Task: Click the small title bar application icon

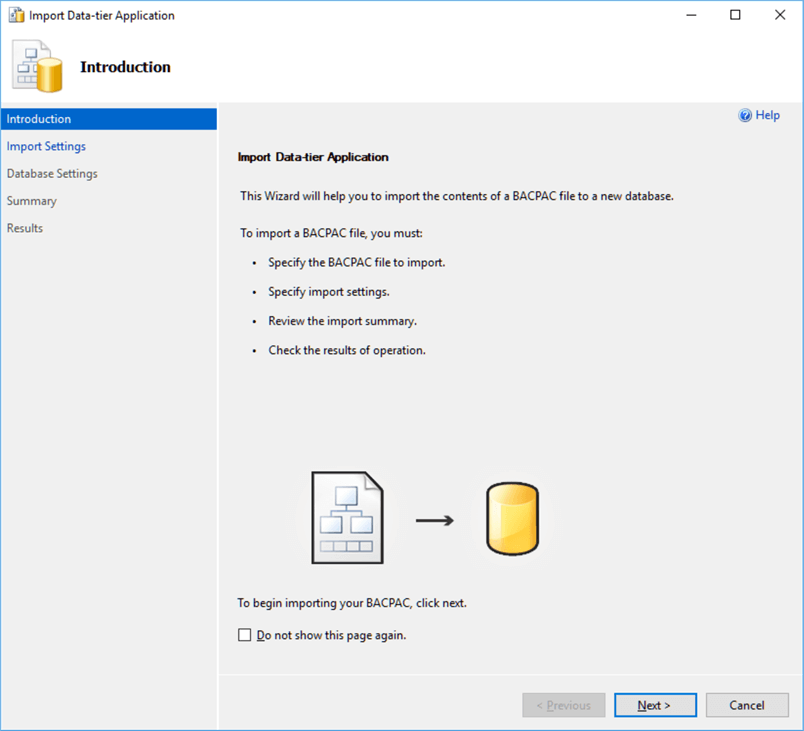Action: (x=16, y=15)
